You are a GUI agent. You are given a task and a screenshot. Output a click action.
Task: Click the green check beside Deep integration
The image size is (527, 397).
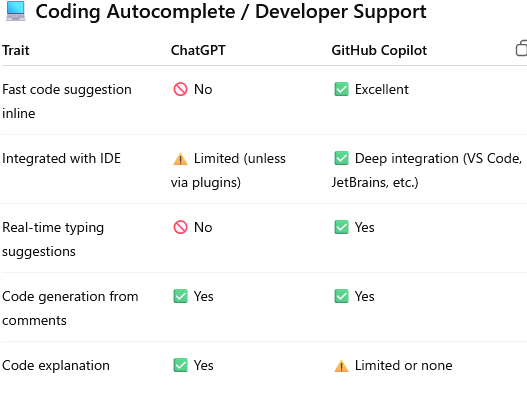[x=341, y=158]
